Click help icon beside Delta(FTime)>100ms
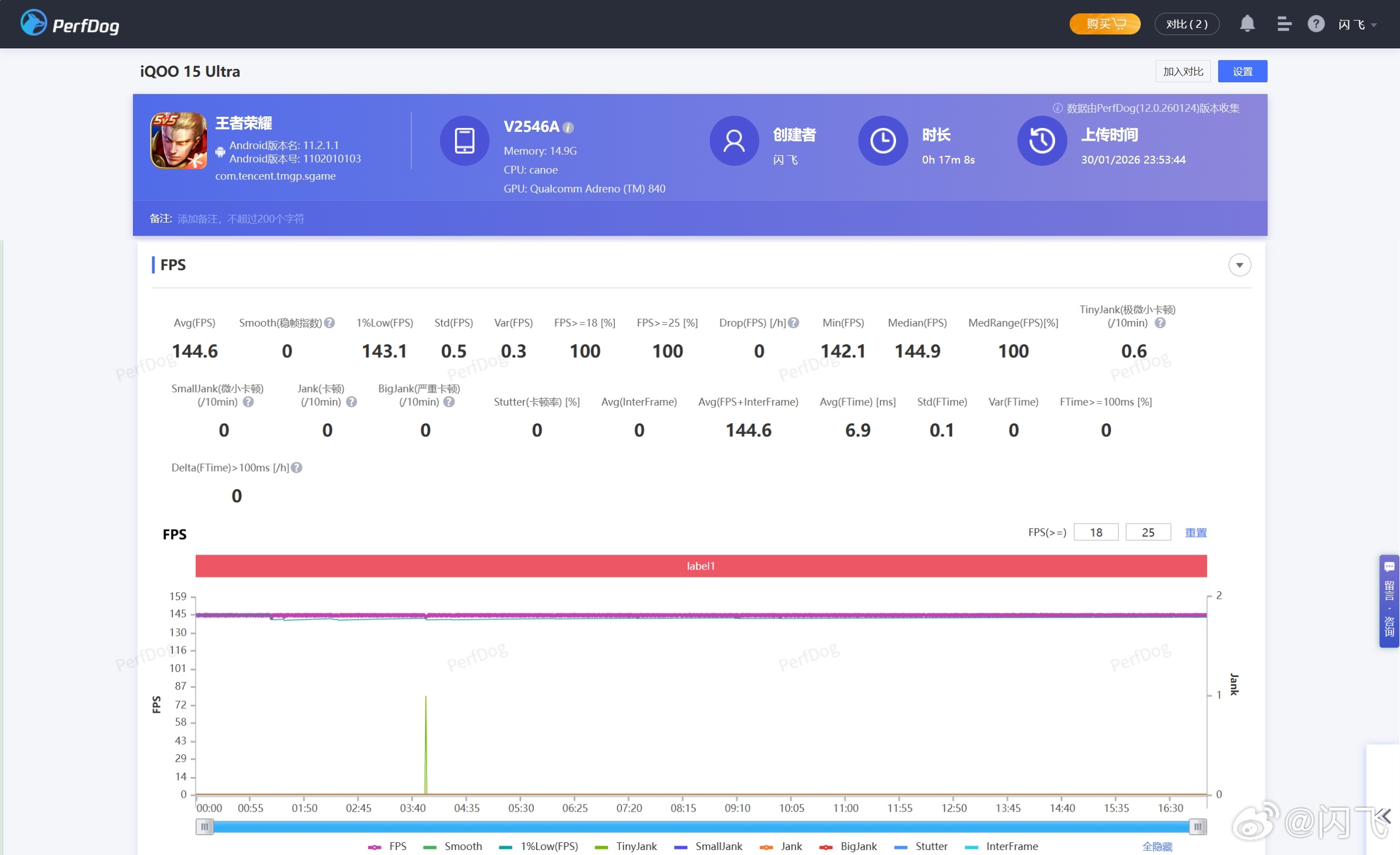 [296, 467]
